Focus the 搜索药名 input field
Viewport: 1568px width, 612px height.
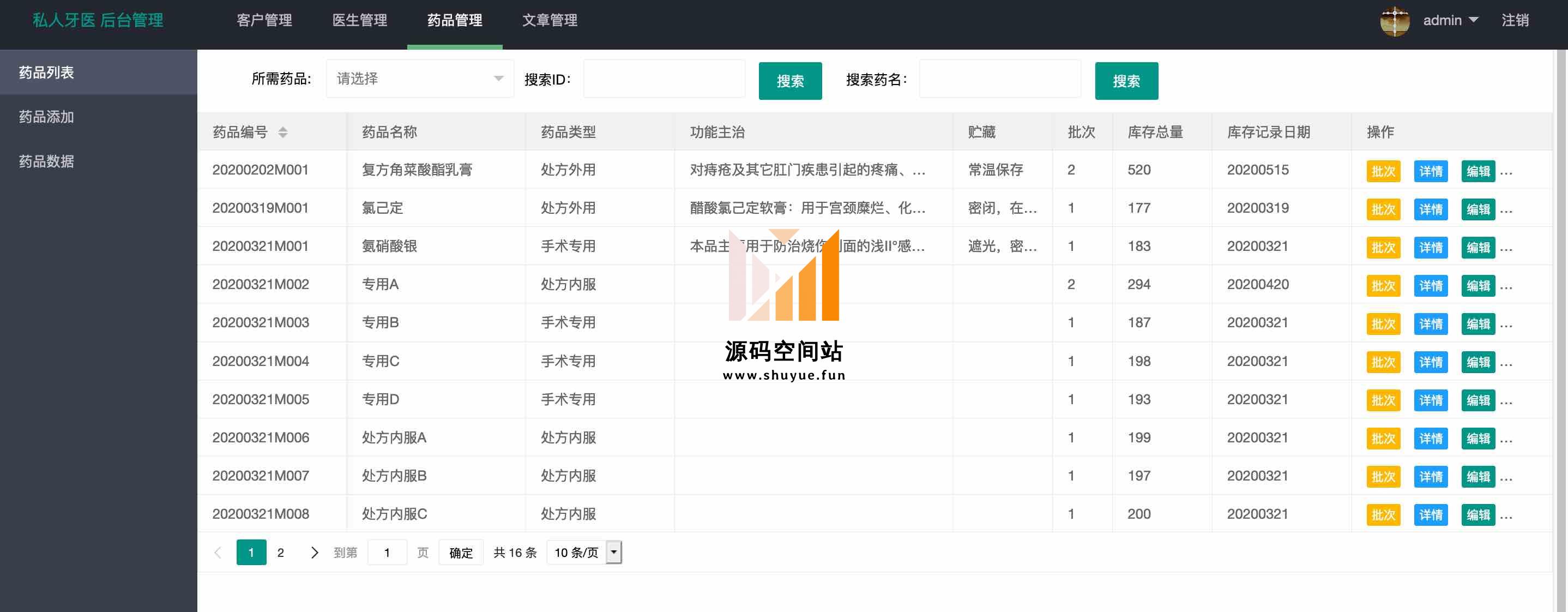(x=1000, y=79)
